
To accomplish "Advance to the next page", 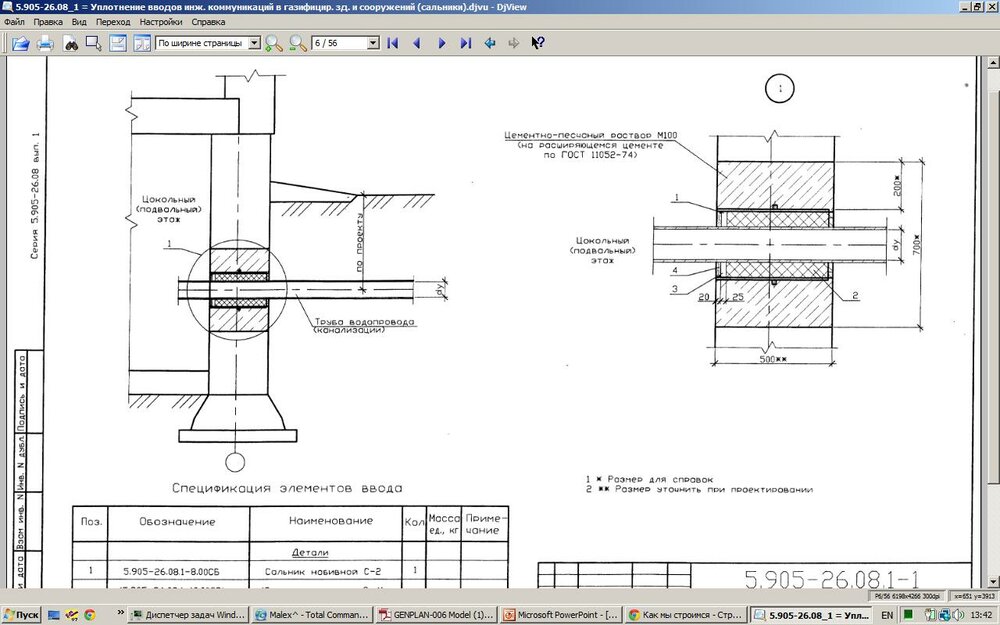I will [x=441, y=43].
